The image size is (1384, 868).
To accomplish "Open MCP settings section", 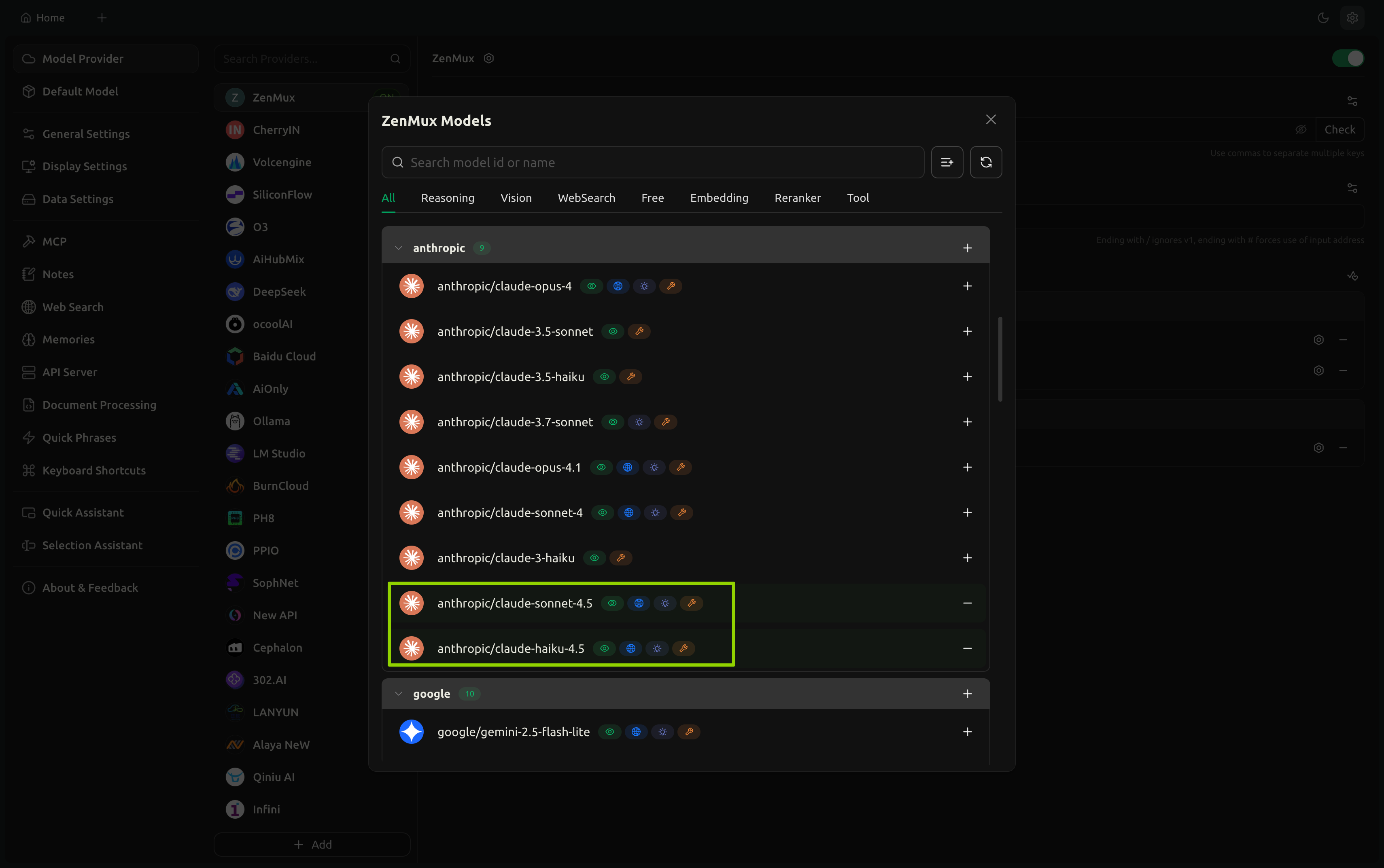I will click(106, 241).
